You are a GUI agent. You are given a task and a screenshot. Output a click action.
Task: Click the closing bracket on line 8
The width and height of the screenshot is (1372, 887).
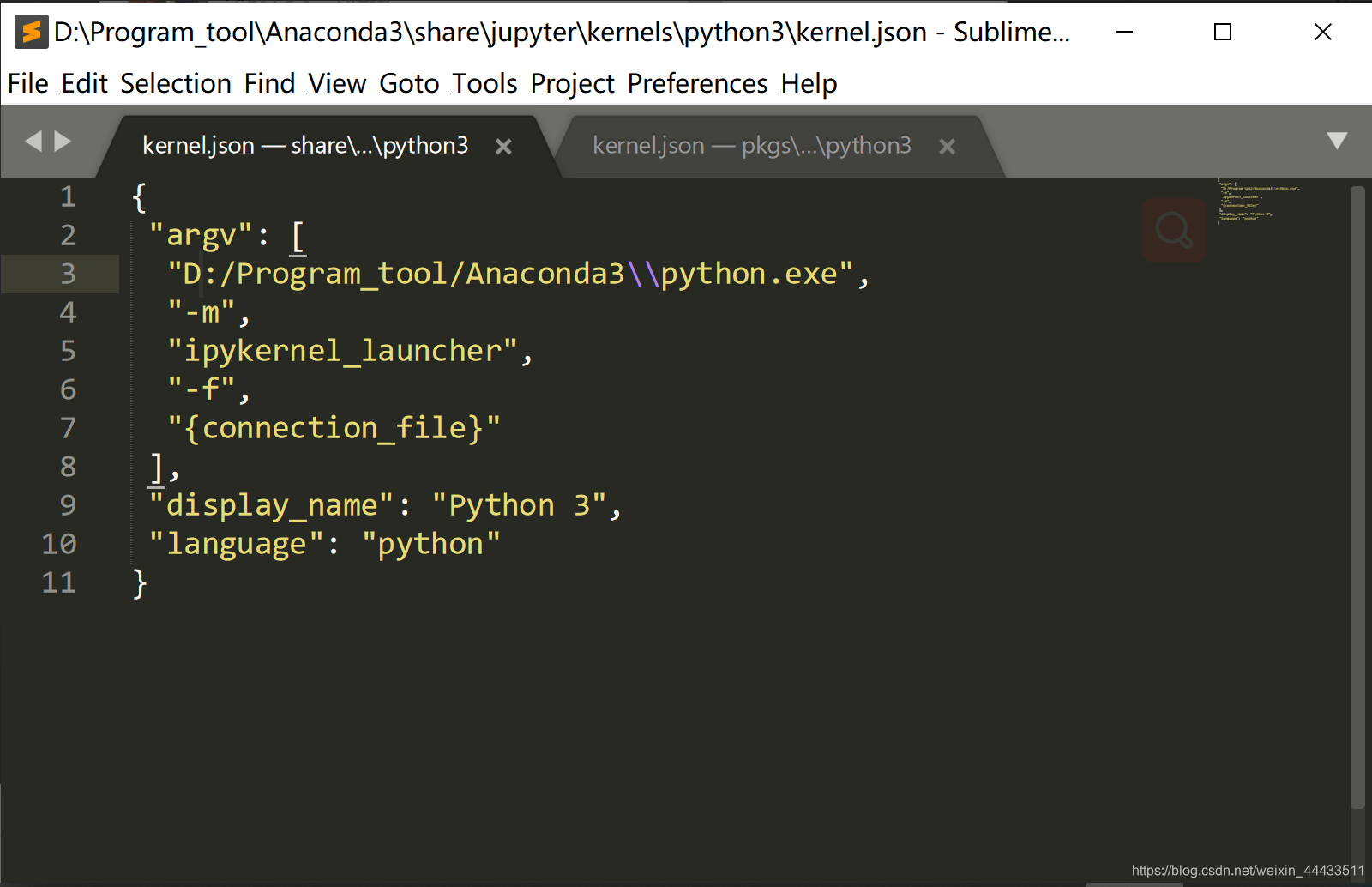157,468
